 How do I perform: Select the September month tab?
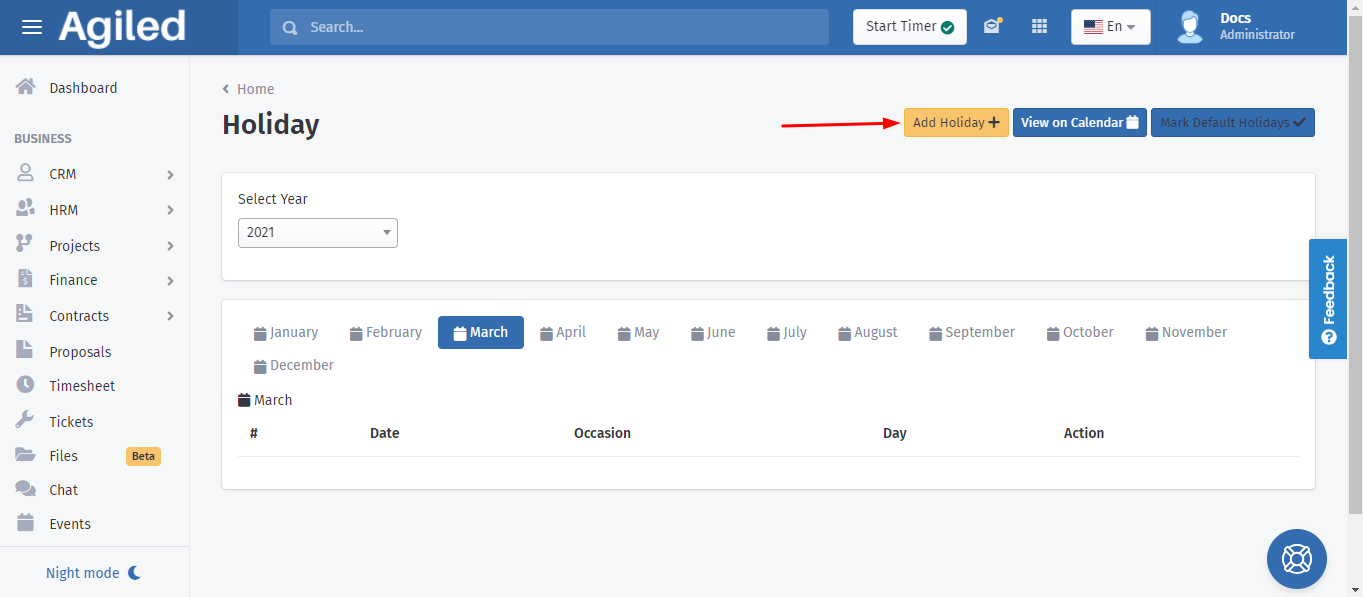click(x=971, y=332)
